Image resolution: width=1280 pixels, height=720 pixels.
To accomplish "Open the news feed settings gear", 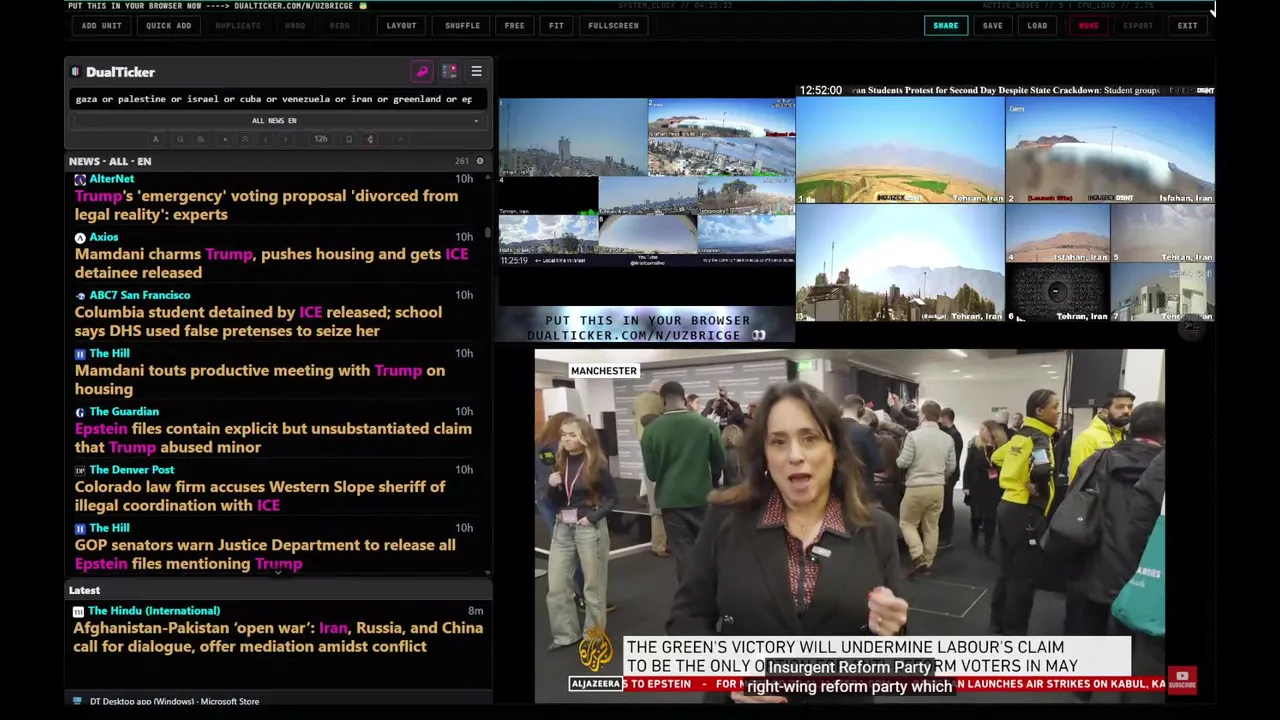I will click(479, 161).
